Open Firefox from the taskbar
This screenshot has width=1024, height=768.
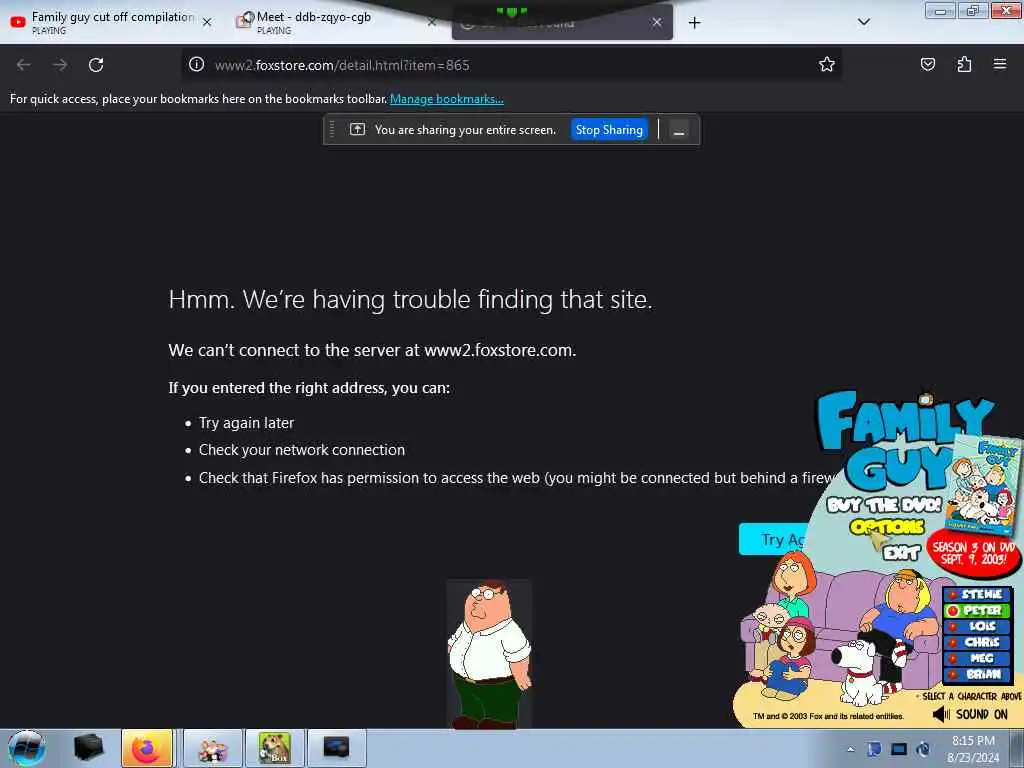pos(147,748)
